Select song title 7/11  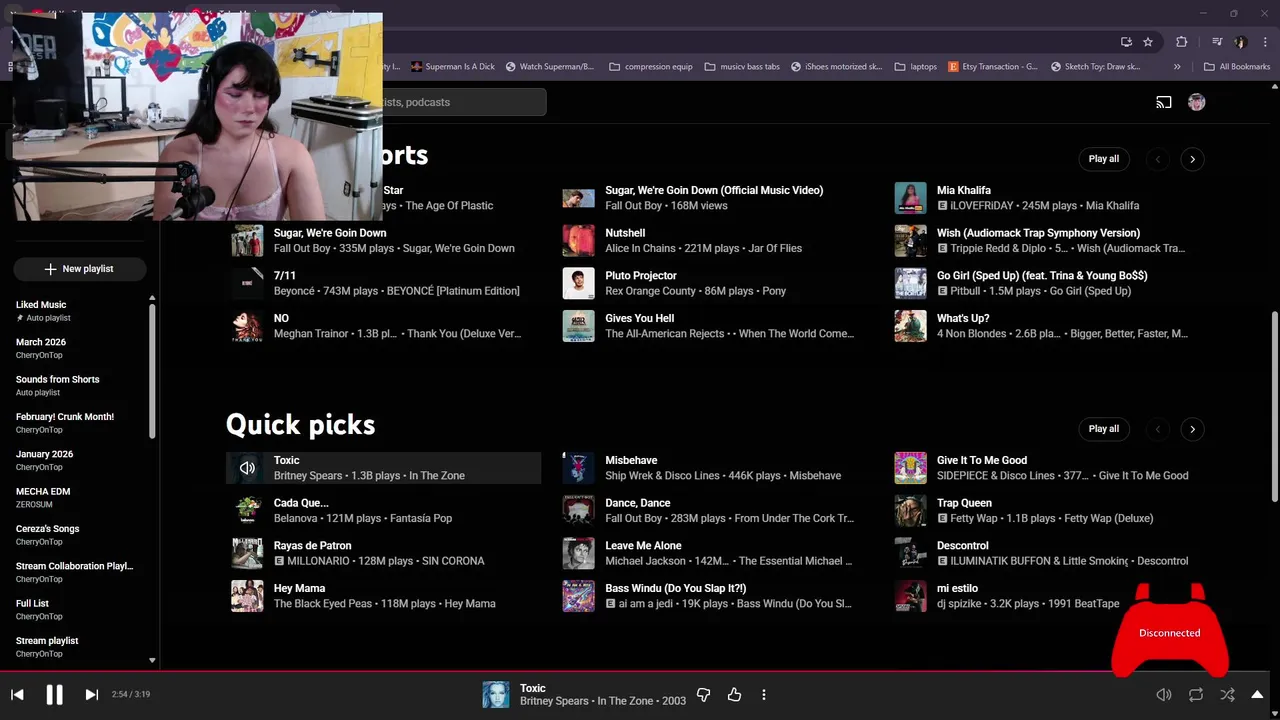pos(285,275)
